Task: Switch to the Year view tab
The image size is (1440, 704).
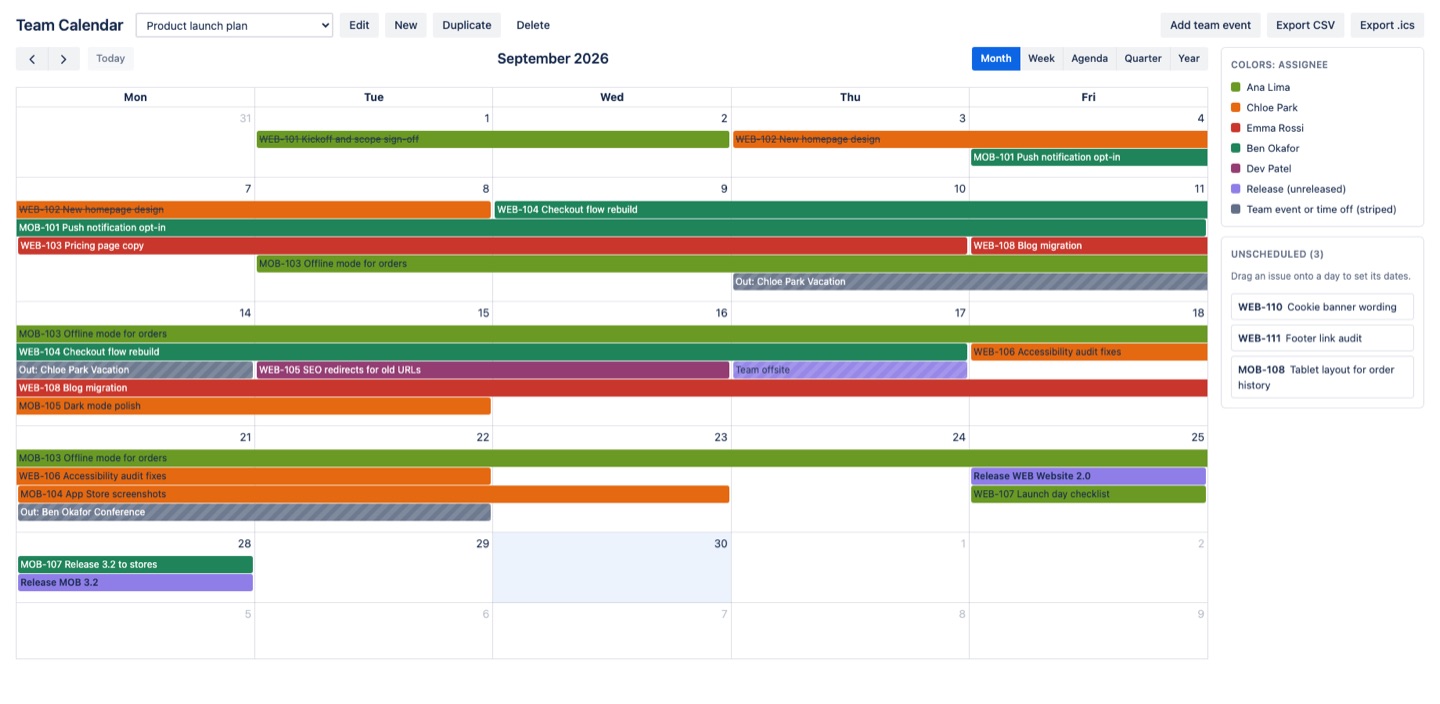Action: [x=1189, y=59]
